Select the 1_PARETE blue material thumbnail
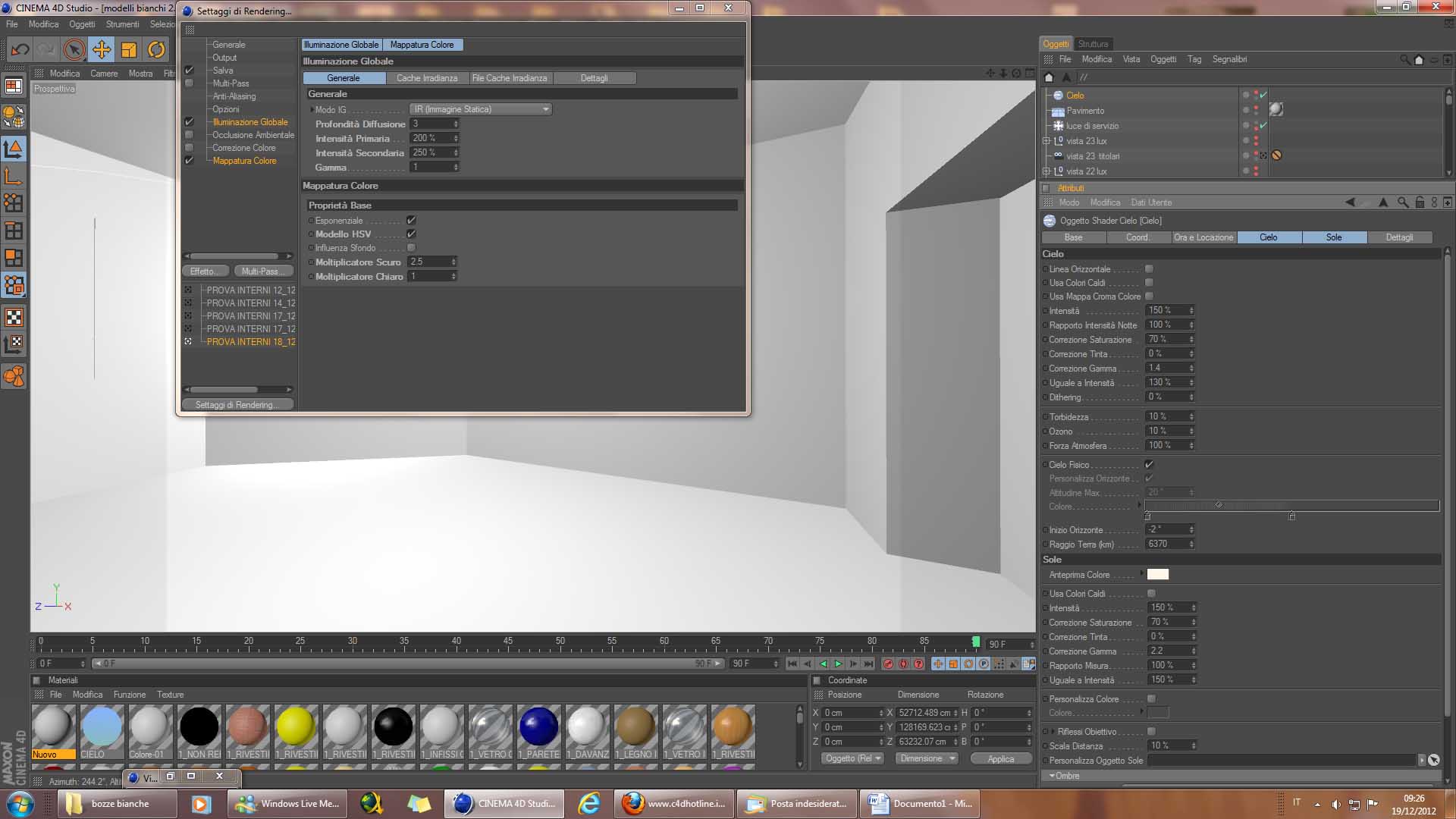The height and width of the screenshot is (819, 1456). pyautogui.click(x=538, y=726)
